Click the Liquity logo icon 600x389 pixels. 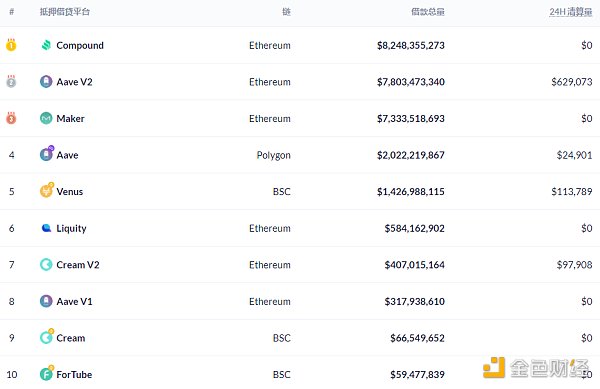point(46,228)
